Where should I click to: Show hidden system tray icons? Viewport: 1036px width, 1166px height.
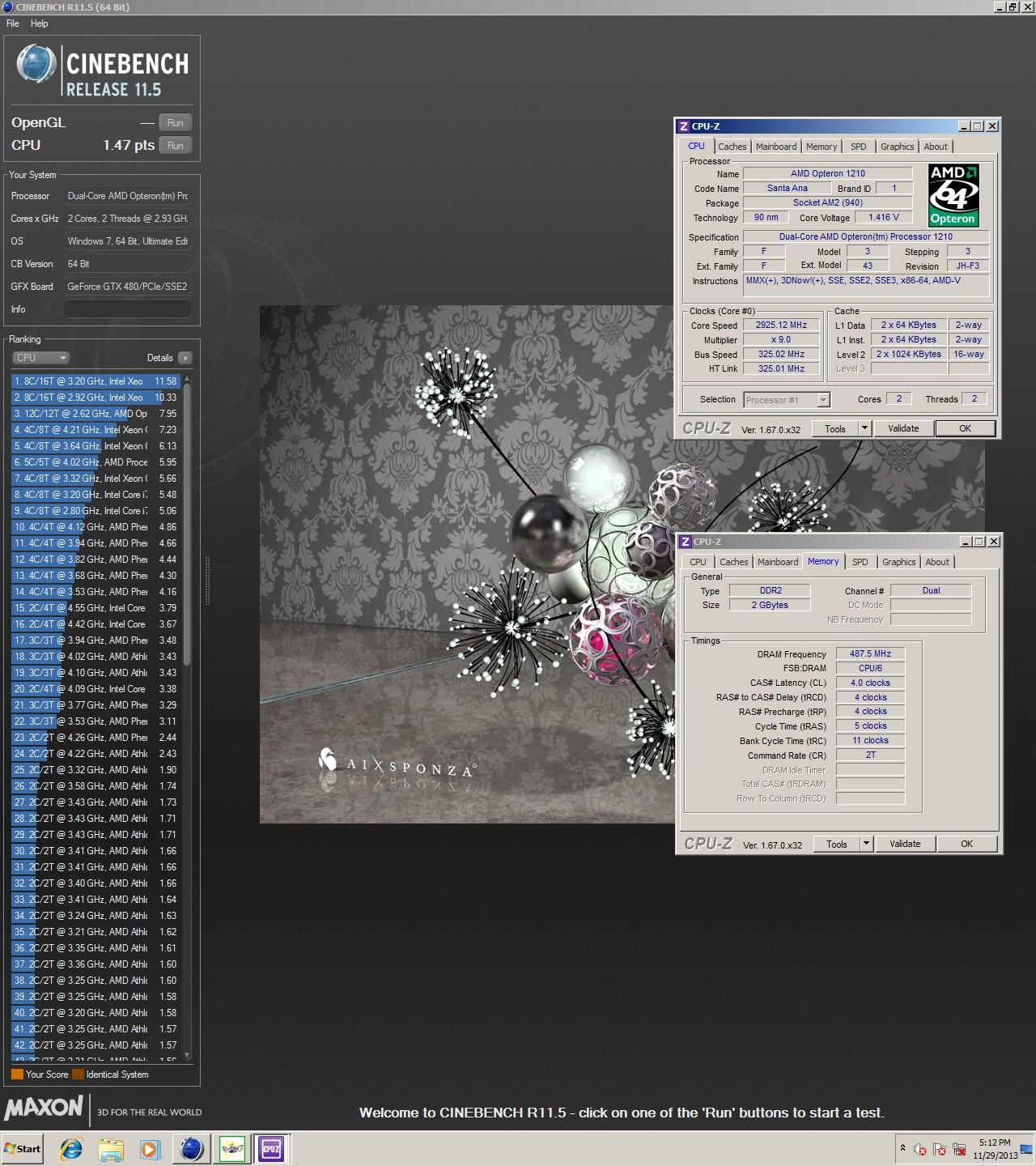[902, 1148]
